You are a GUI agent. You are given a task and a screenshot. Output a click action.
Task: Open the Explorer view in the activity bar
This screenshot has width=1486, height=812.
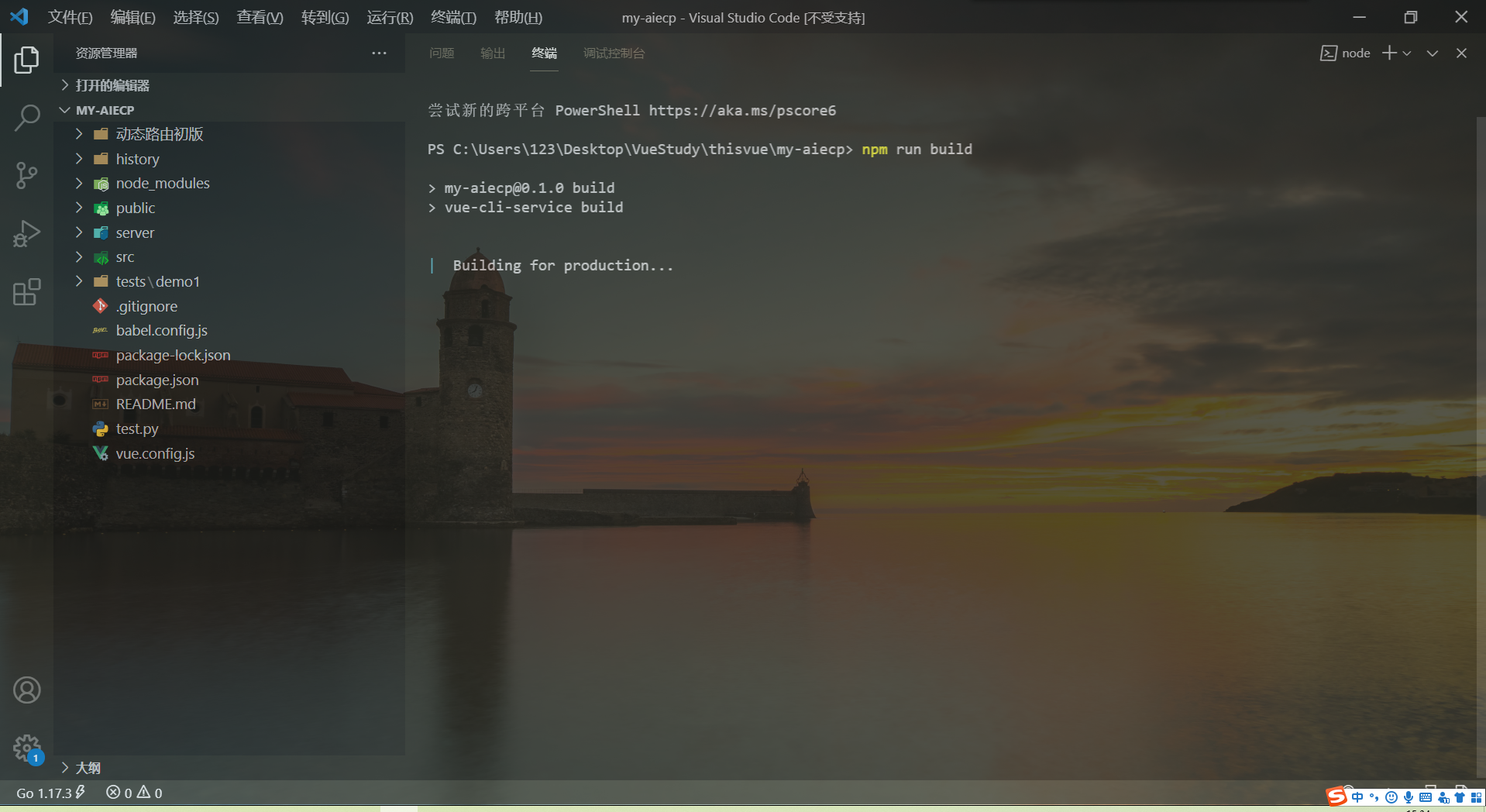(26, 60)
